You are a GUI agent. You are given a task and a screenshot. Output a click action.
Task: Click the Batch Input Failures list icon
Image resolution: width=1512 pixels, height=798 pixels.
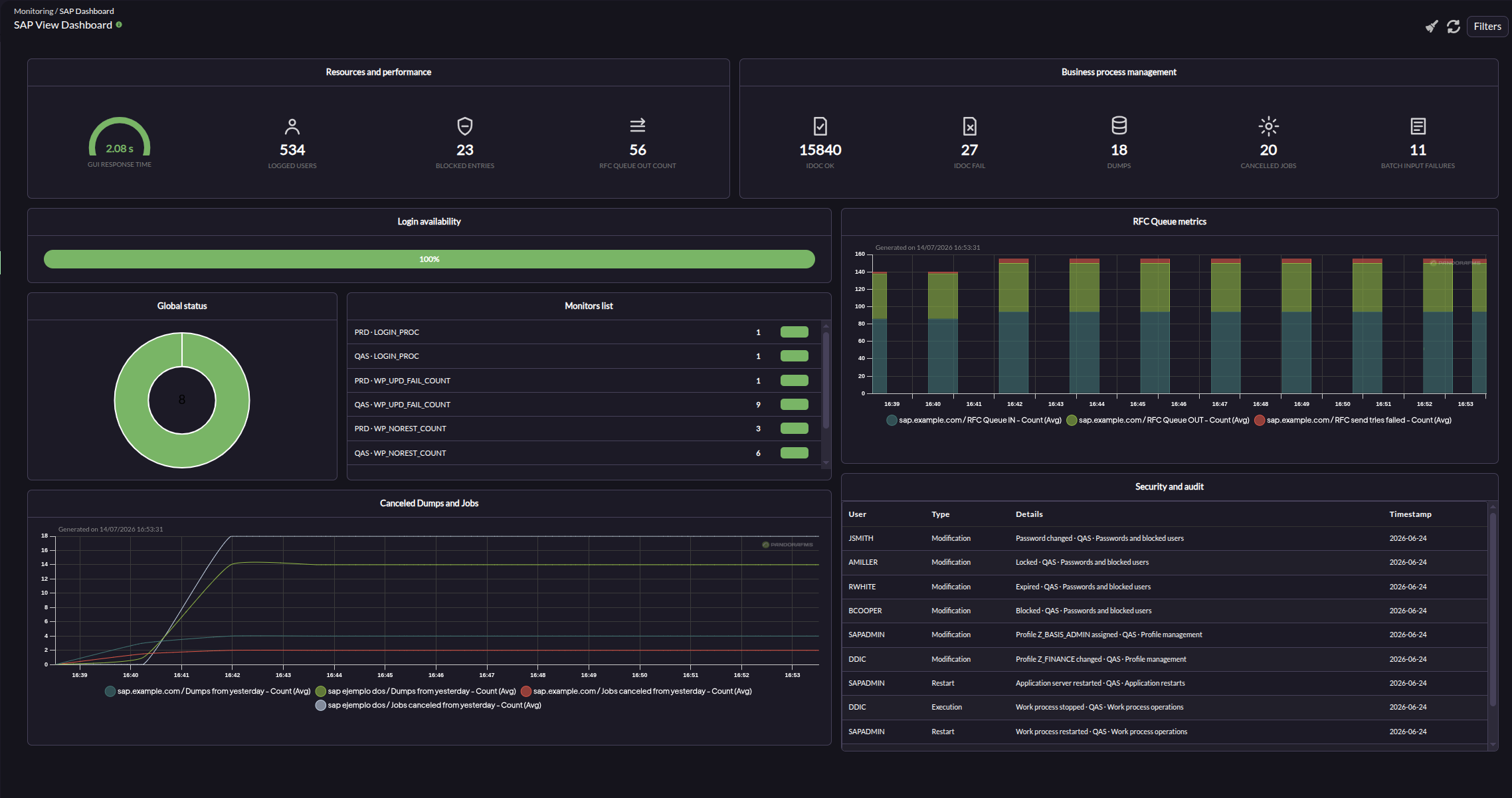(x=1418, y=126)
